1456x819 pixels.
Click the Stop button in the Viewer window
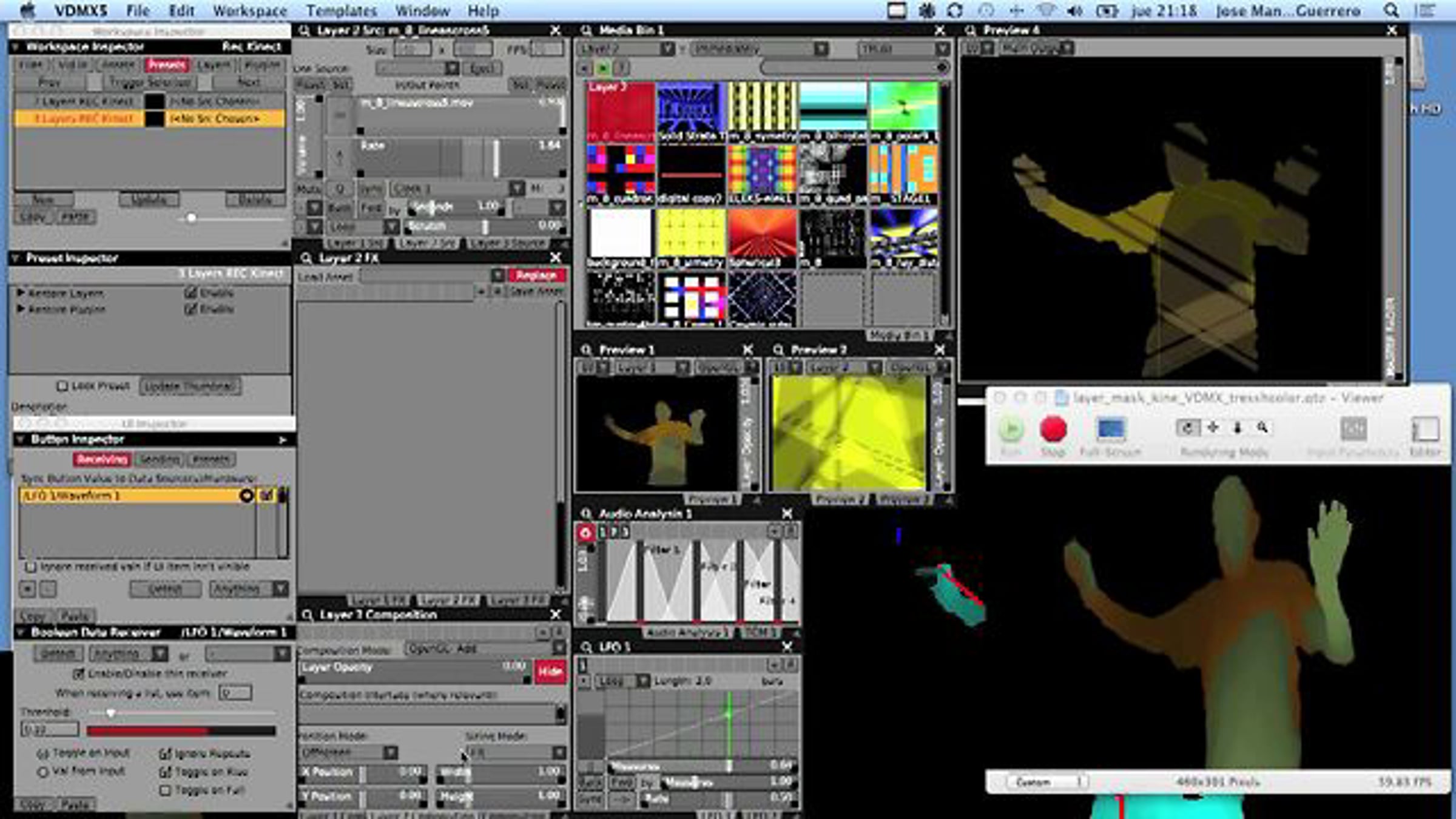click(x=1053, y=430)
